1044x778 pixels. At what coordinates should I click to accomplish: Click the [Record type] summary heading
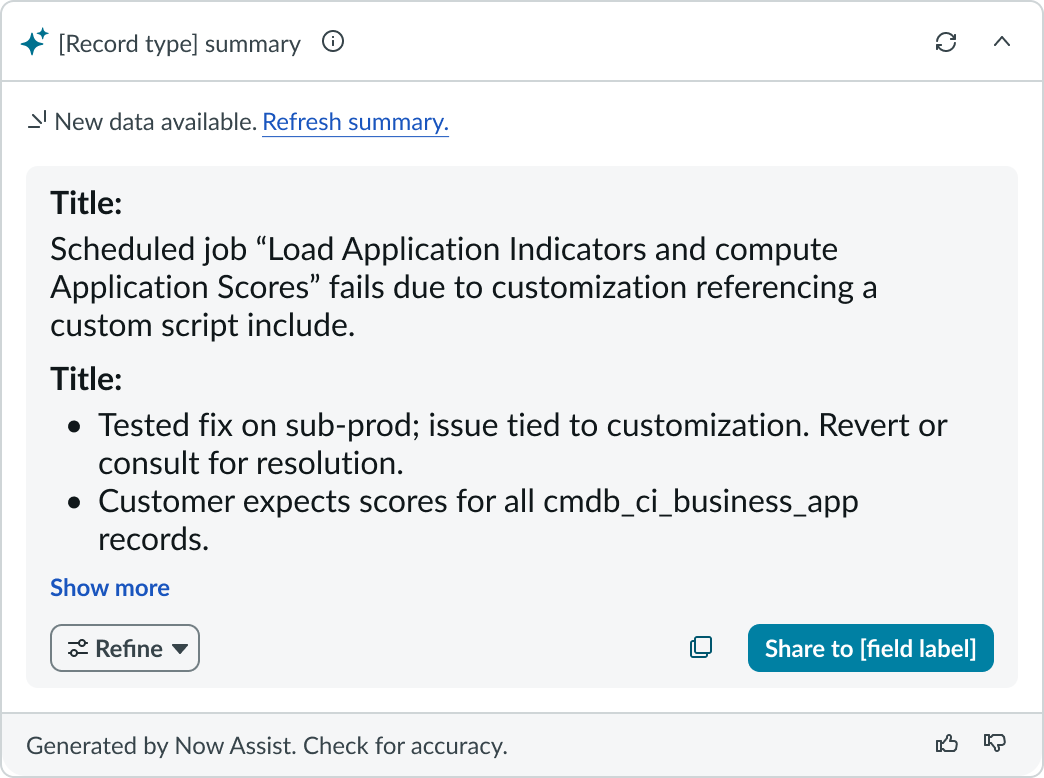(180, 44)
